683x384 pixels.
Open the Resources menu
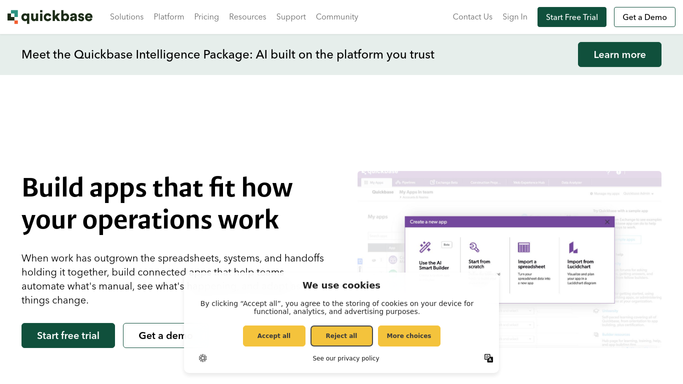coord(247,17)
